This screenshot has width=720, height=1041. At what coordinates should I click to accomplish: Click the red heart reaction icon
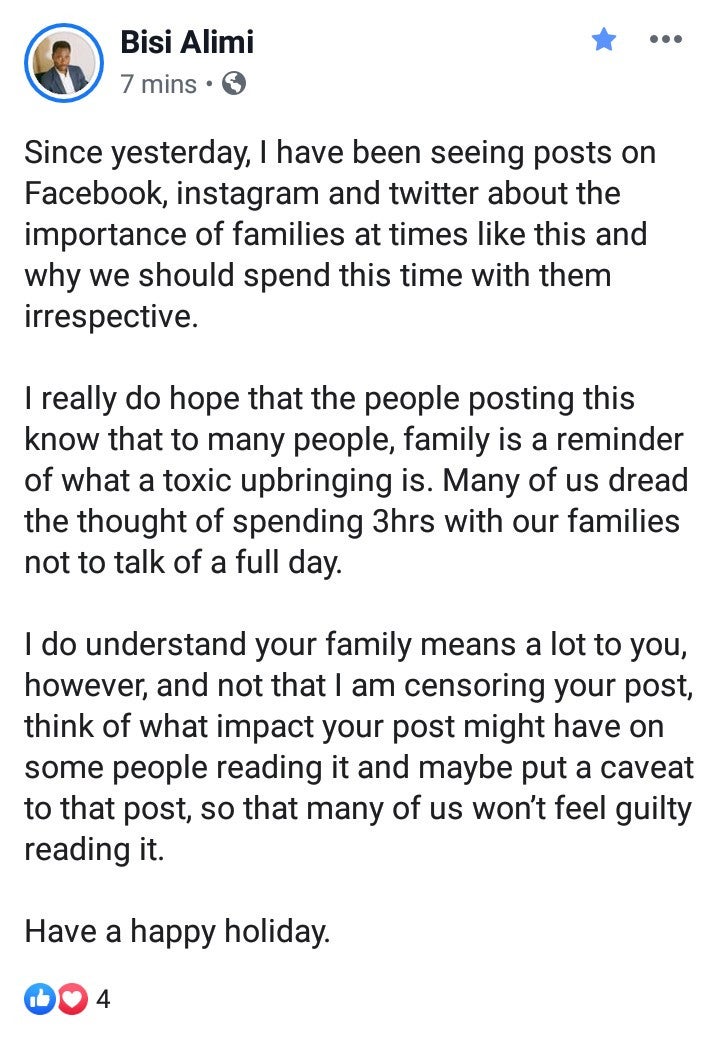72,999
